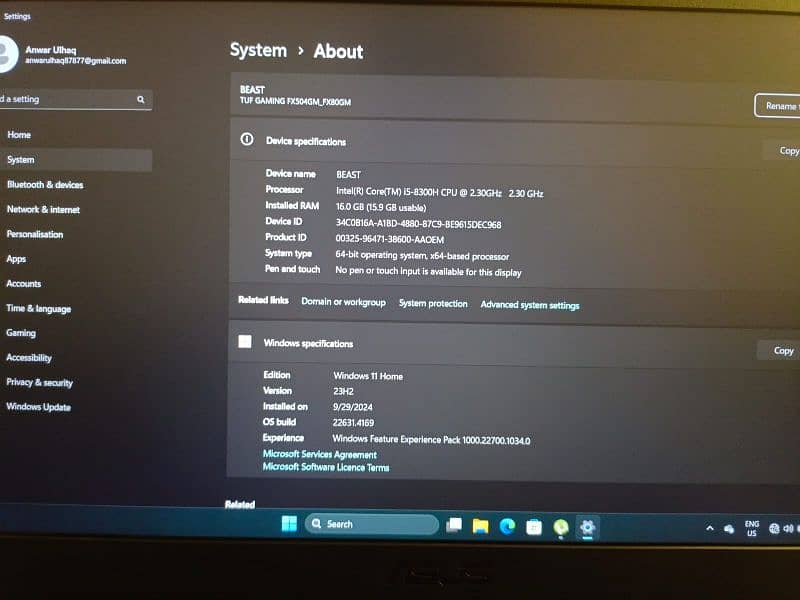Open Advanced system settings link
Viewport: 800px width, 600px height.
[x=529, y=305]
